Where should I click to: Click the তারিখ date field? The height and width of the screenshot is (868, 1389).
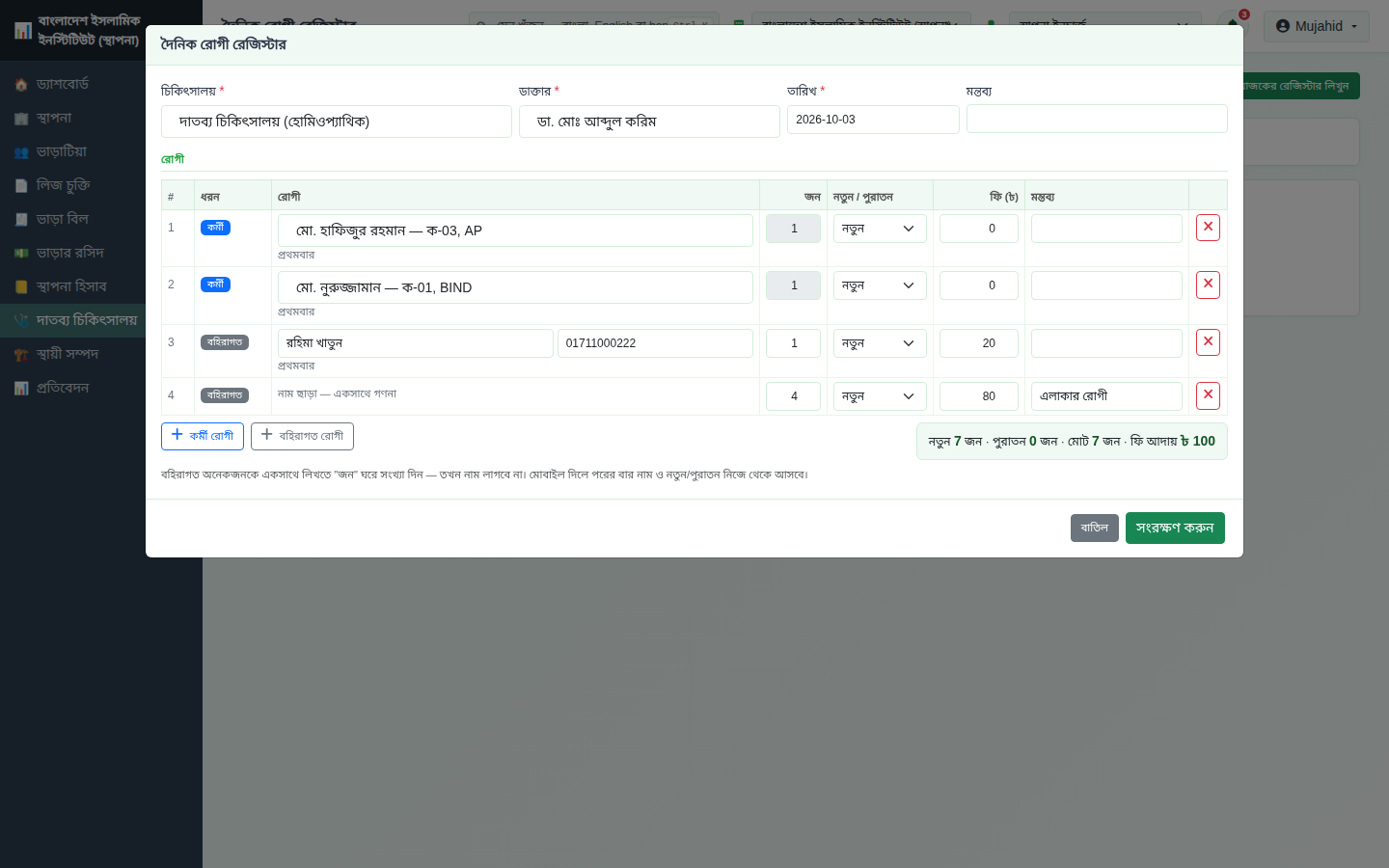pos(873,120)
